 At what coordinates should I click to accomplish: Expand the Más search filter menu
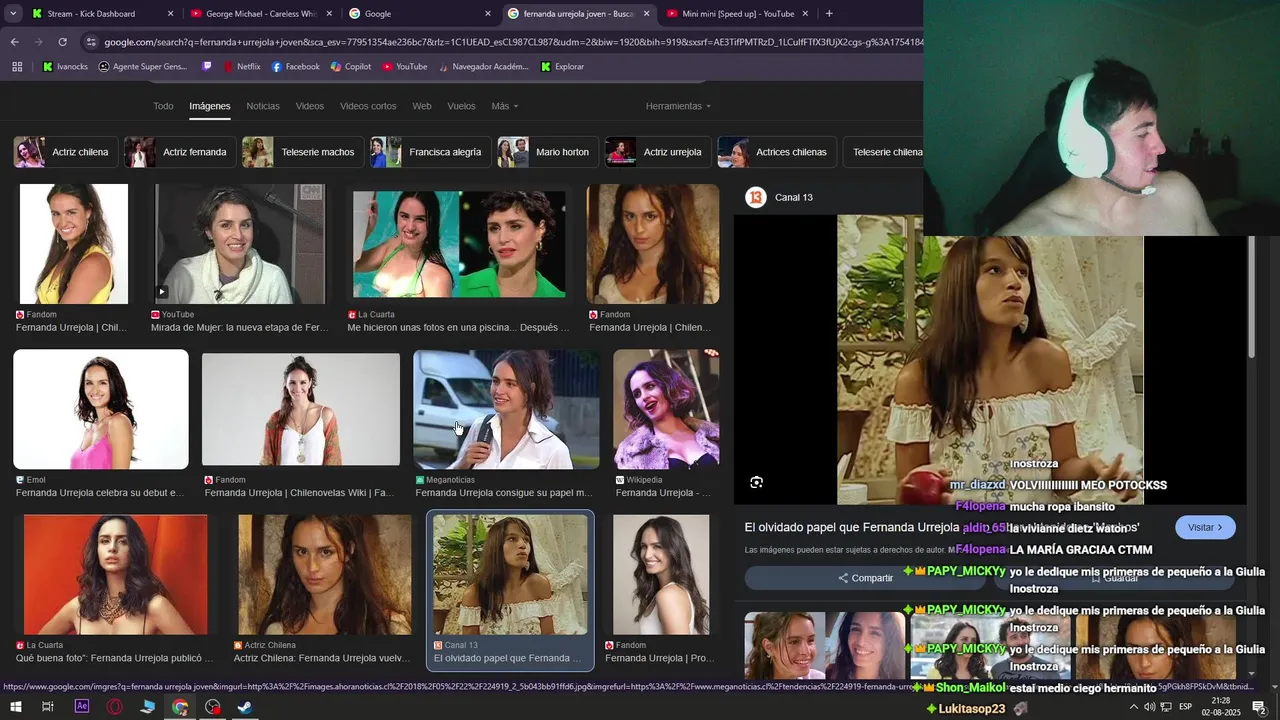click(504, 106)
